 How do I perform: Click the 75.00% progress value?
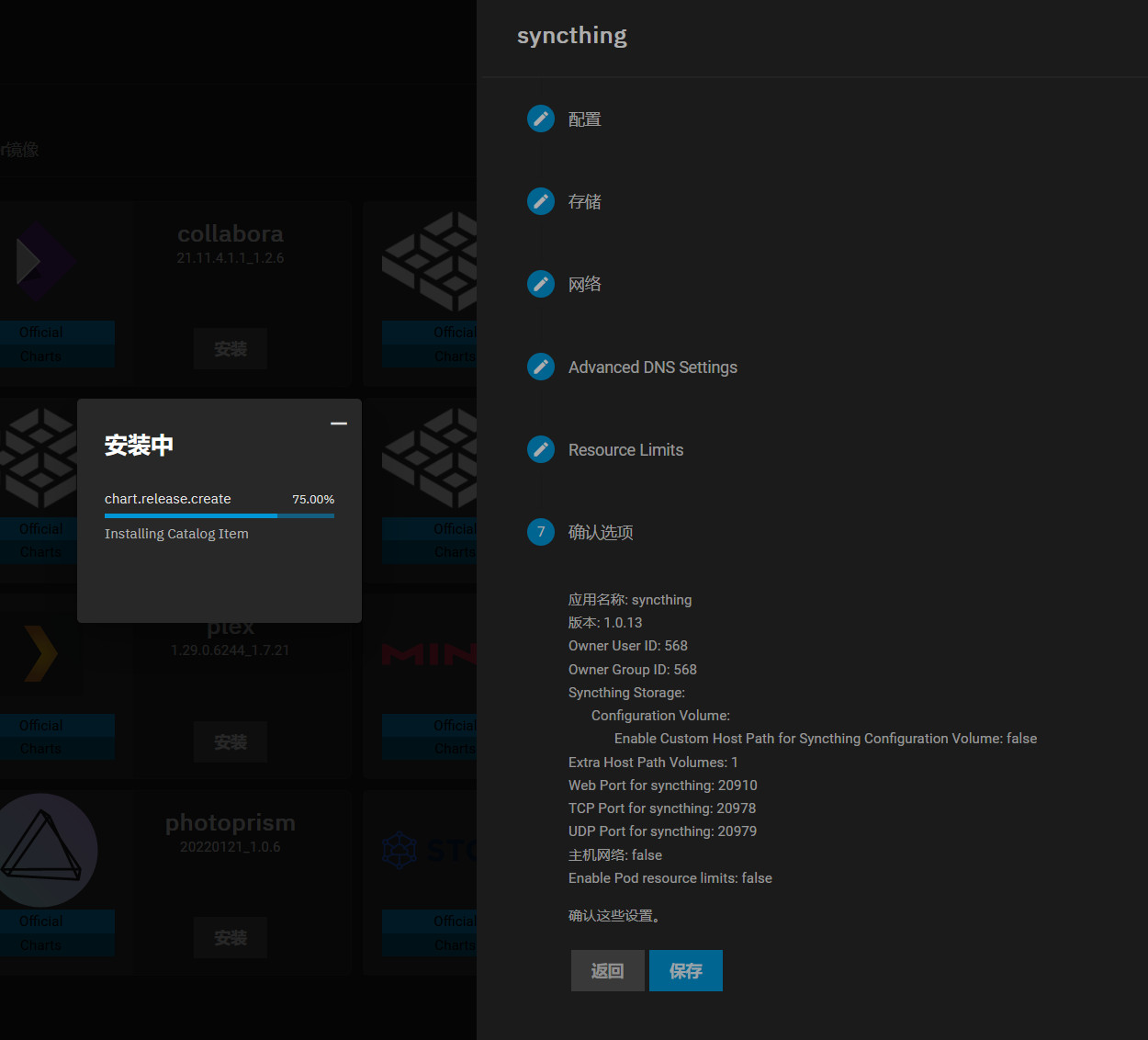pos(313,500)
